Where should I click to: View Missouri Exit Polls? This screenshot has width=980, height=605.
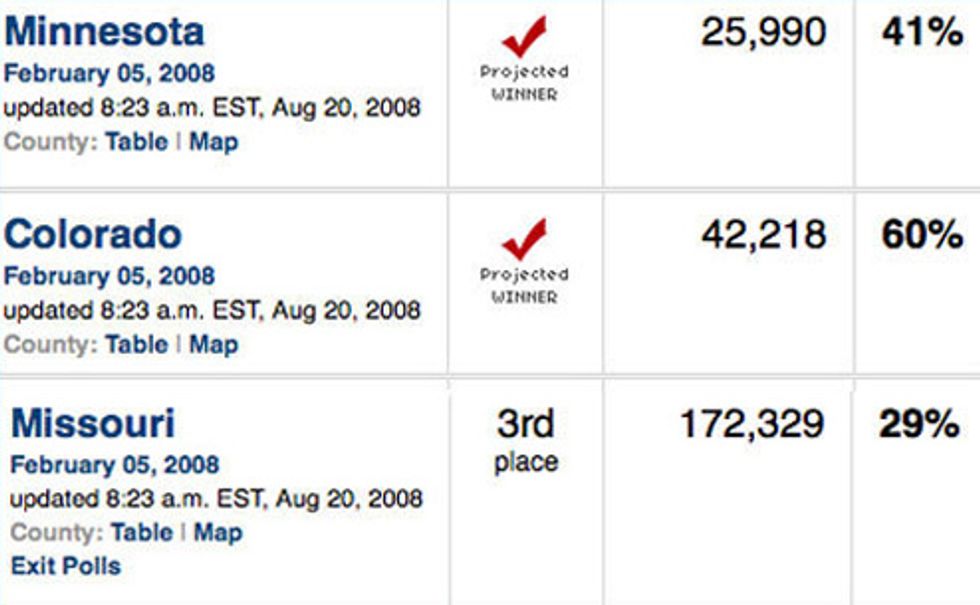[66, 566]
